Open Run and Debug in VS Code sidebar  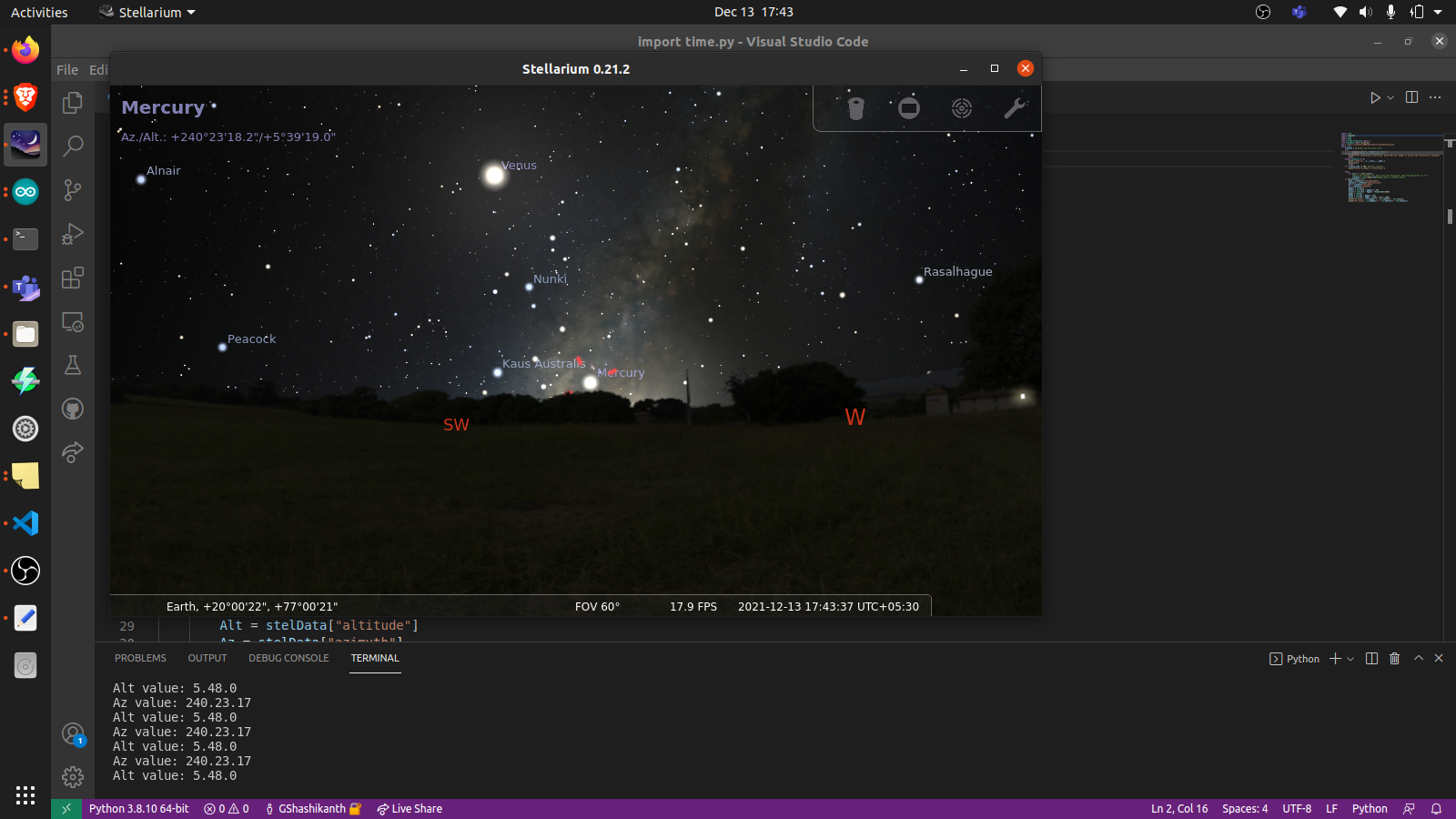click(x=73, y=235)
